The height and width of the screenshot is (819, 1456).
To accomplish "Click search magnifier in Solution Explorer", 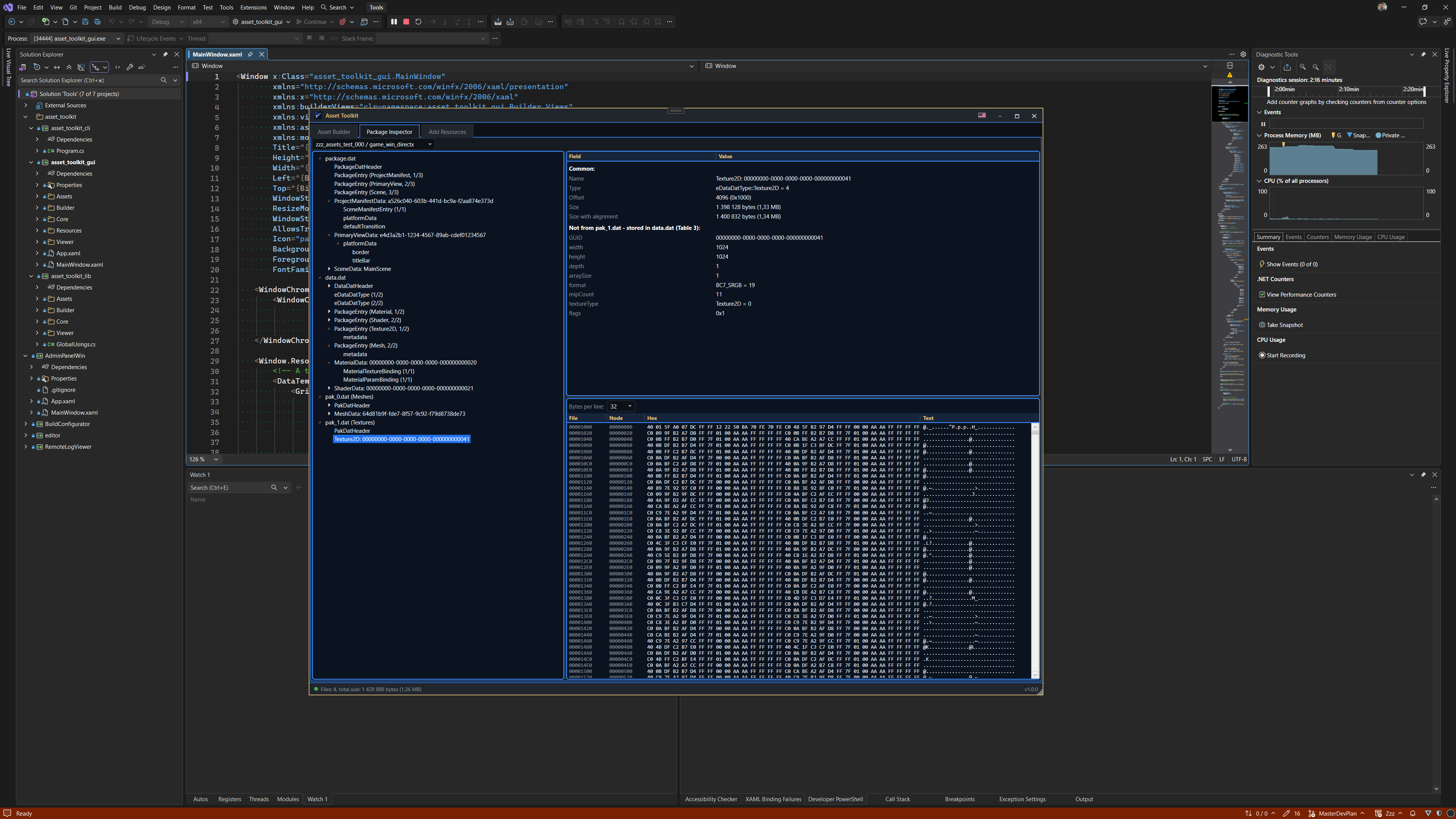I will [164, 80].
